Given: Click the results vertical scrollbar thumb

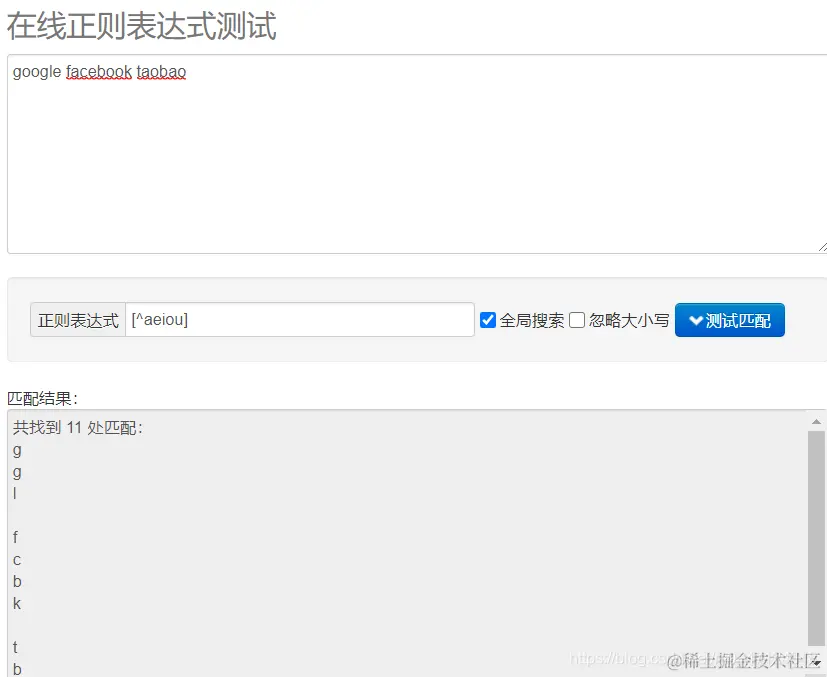Looking at the screenshot, I should click(x=816, y=538).
